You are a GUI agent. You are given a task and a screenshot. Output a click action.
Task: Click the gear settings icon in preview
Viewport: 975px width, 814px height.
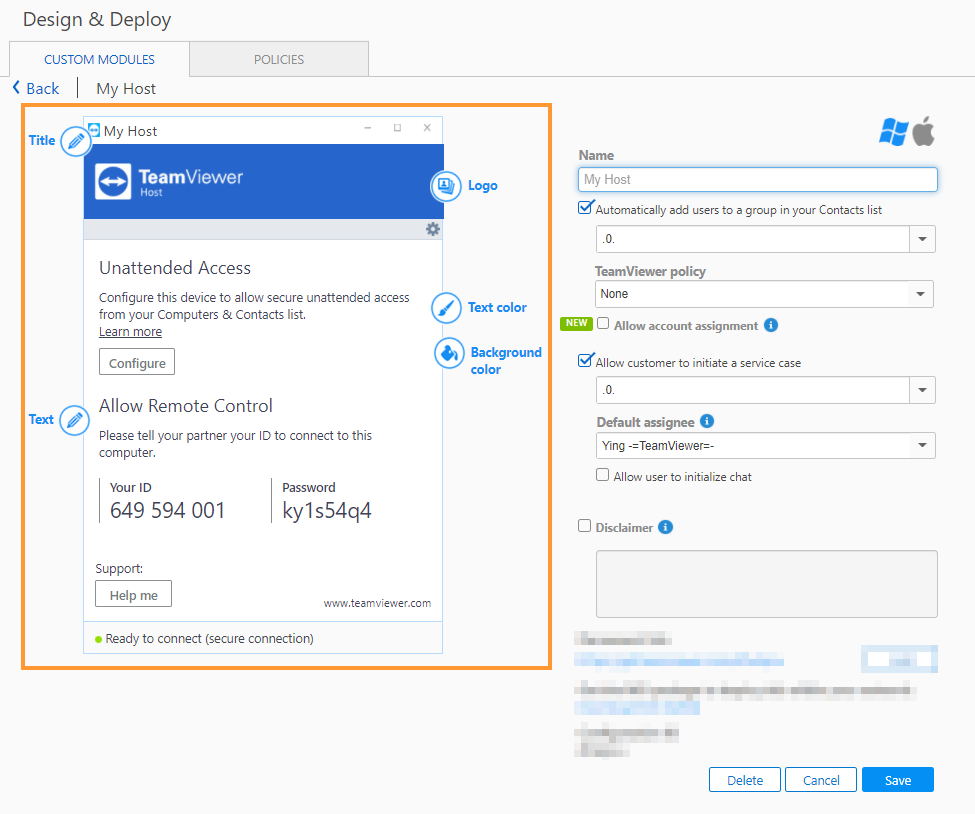point(432,229)
